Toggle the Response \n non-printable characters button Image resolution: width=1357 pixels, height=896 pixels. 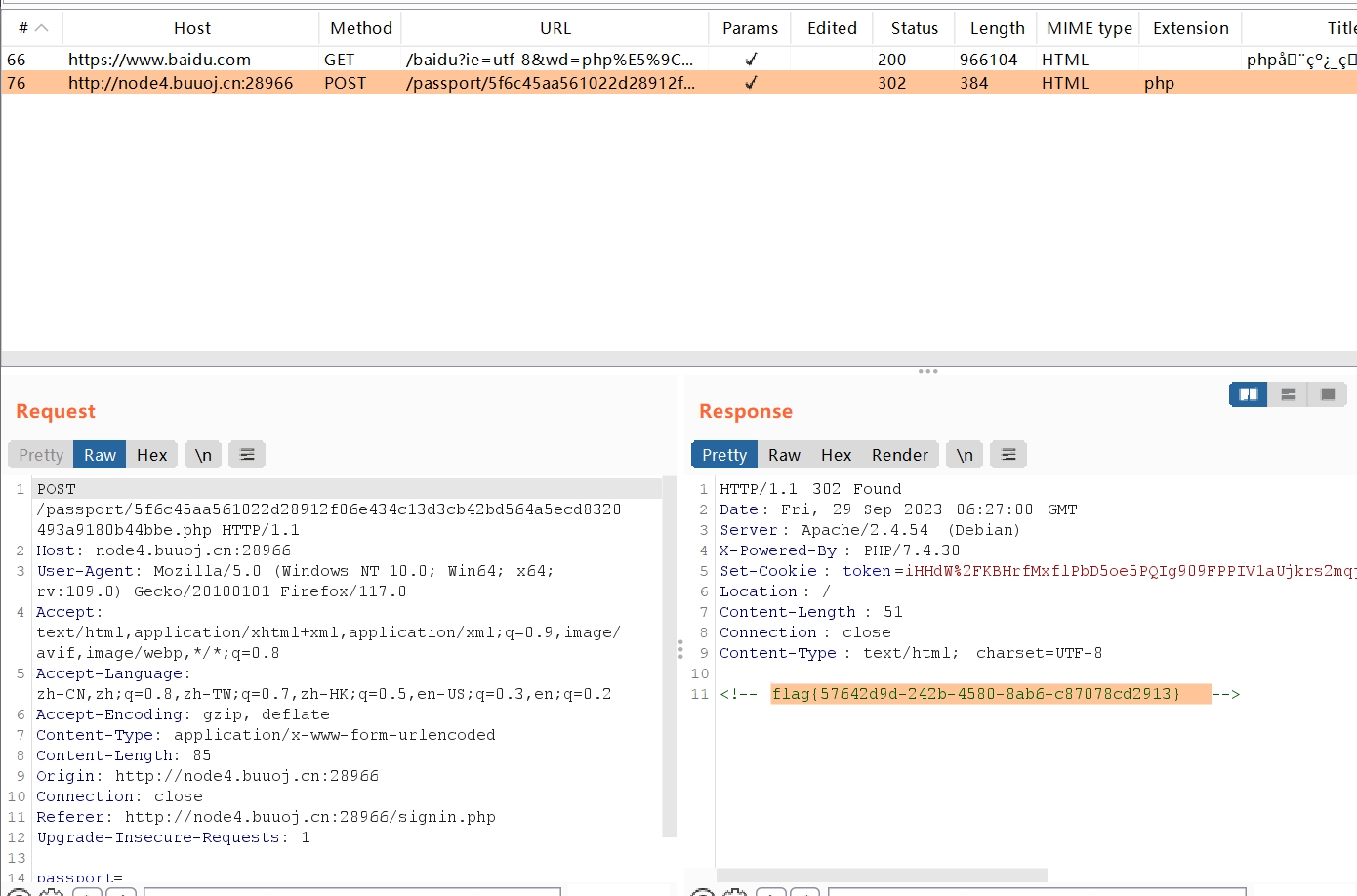pos(965,455)
